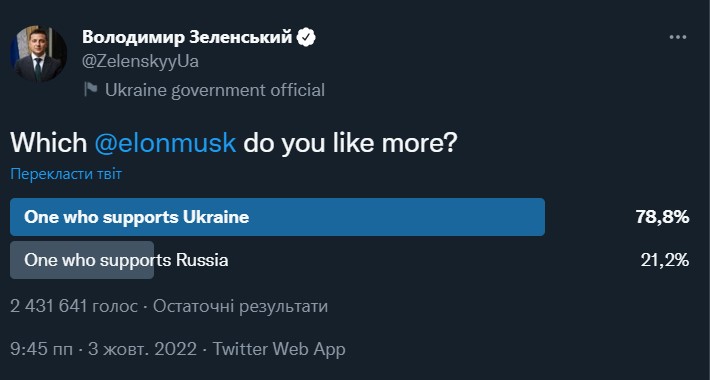Open the 9:45 пп tweet timestamp

coord(41,349)
